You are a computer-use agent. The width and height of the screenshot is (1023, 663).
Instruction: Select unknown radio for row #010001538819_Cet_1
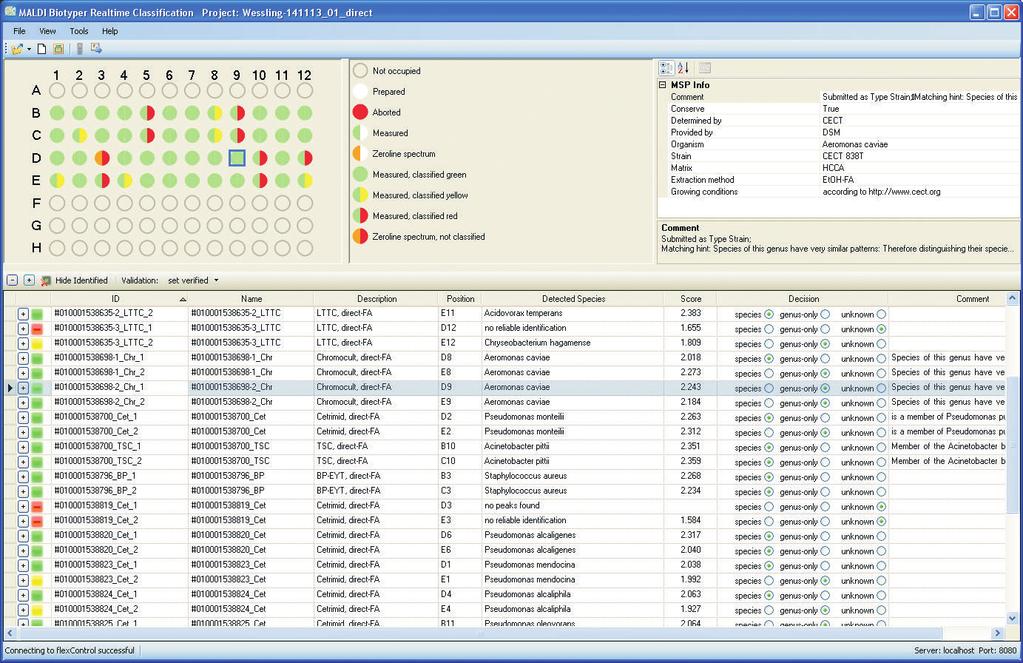[x=881, y=506]
